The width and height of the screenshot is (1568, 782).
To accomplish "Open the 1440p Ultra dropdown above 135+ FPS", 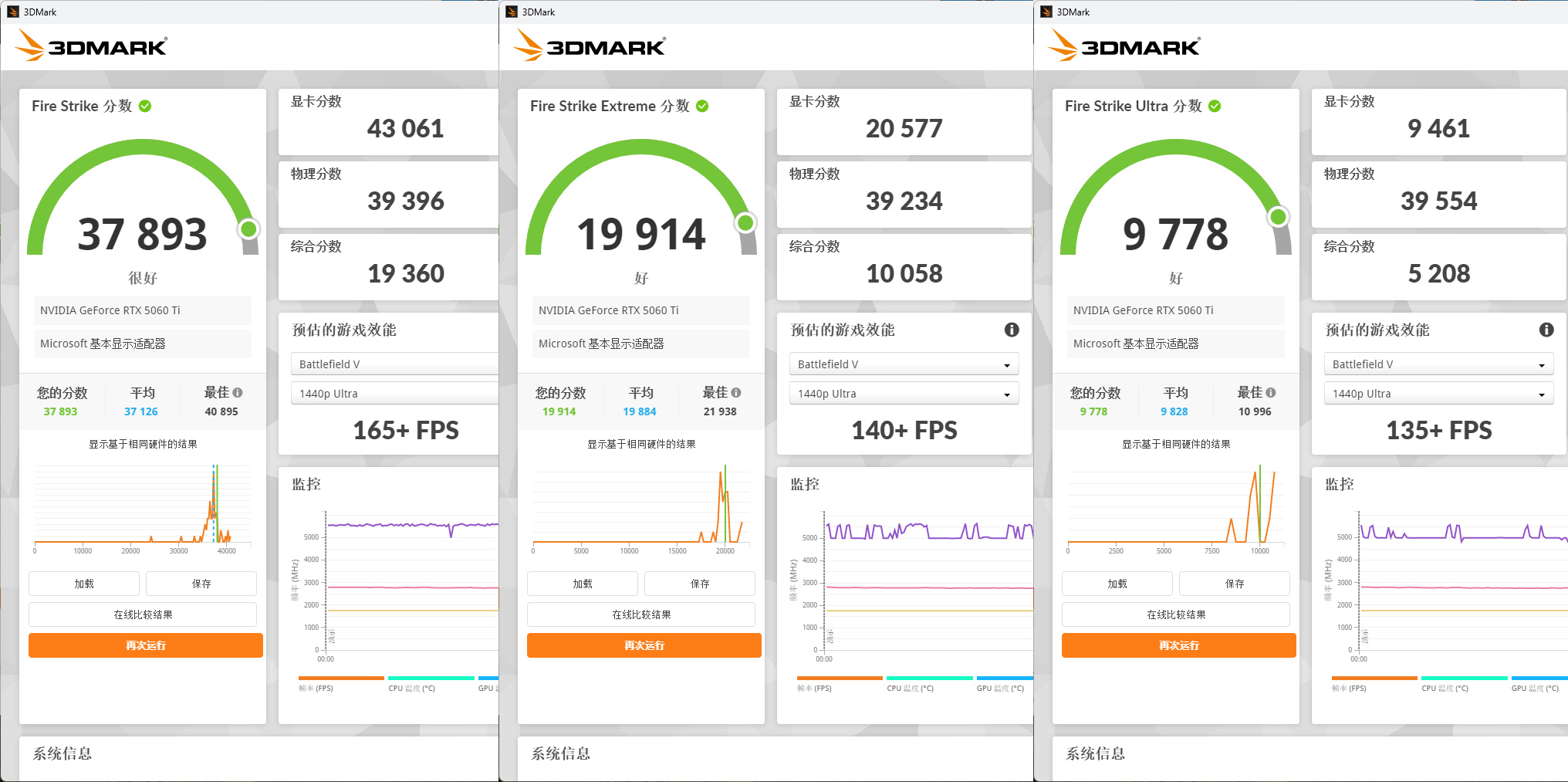I will 1439,393.
